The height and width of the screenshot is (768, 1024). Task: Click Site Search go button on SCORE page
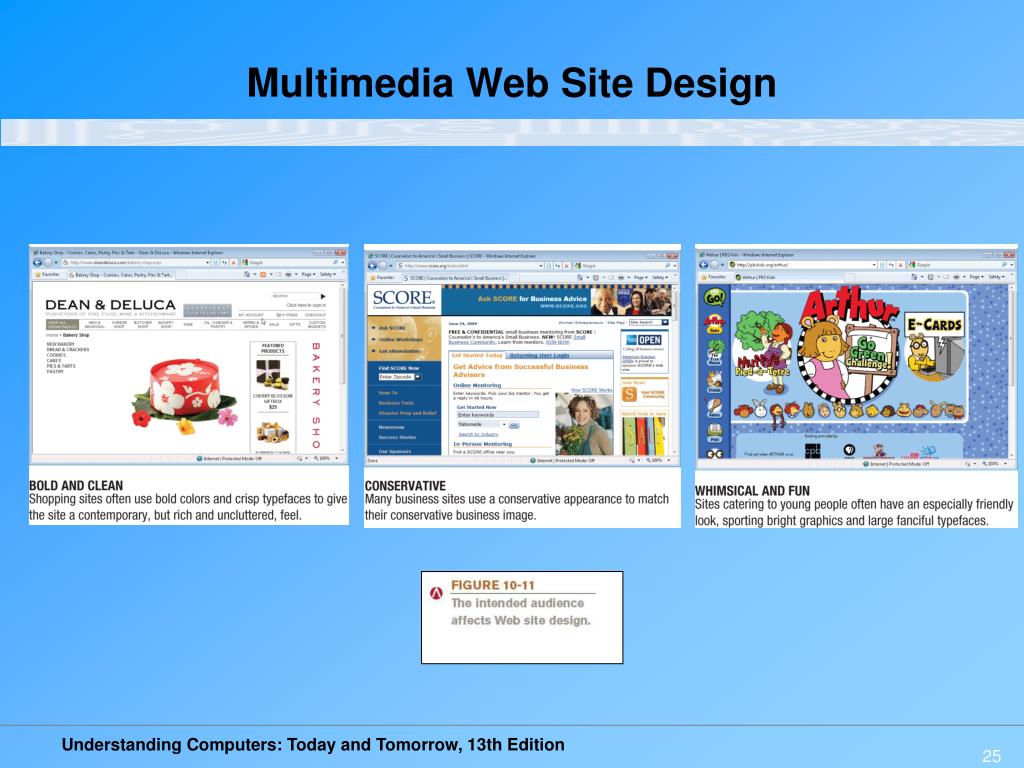[x=665, y=322]
